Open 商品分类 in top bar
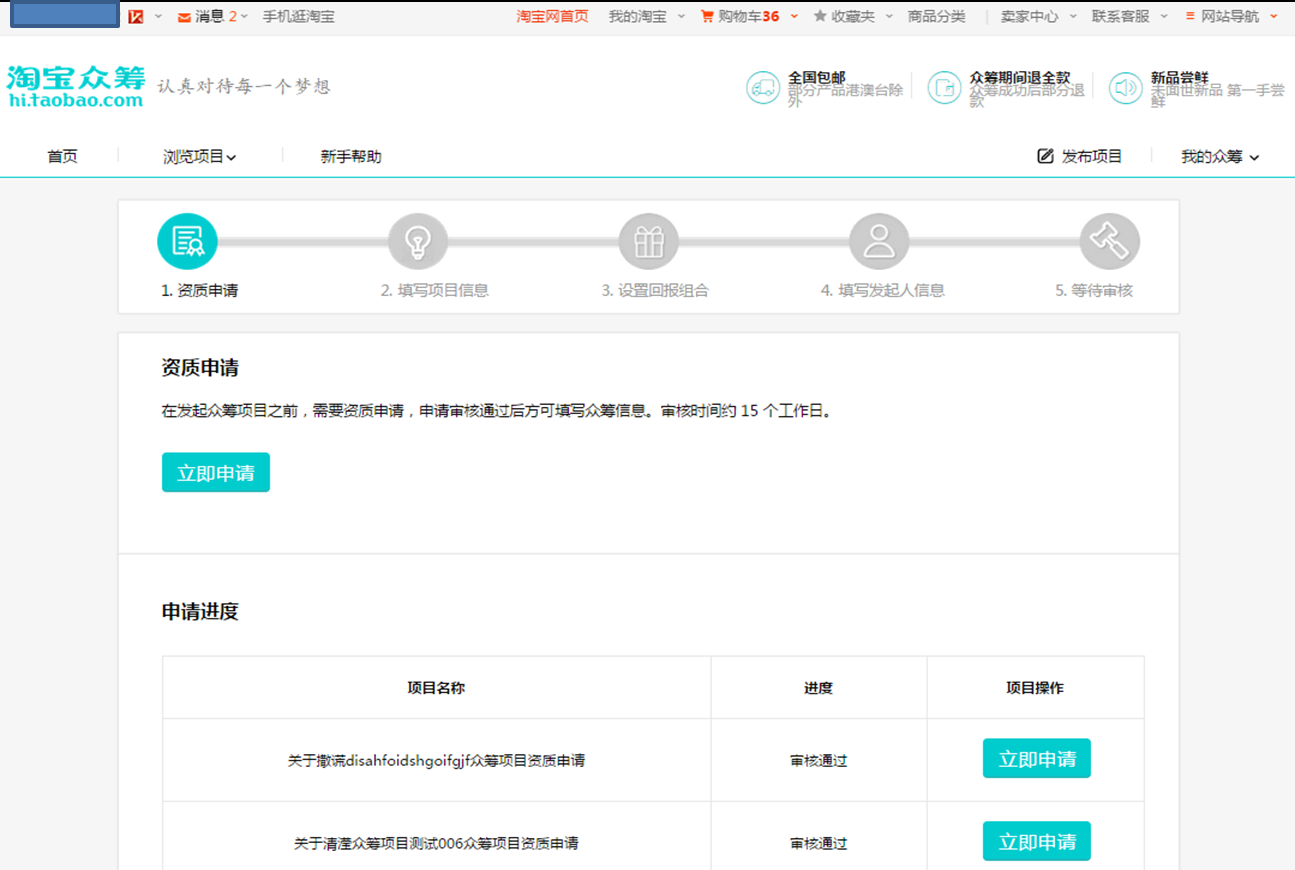1295x870 pixels. coord(937,17)
